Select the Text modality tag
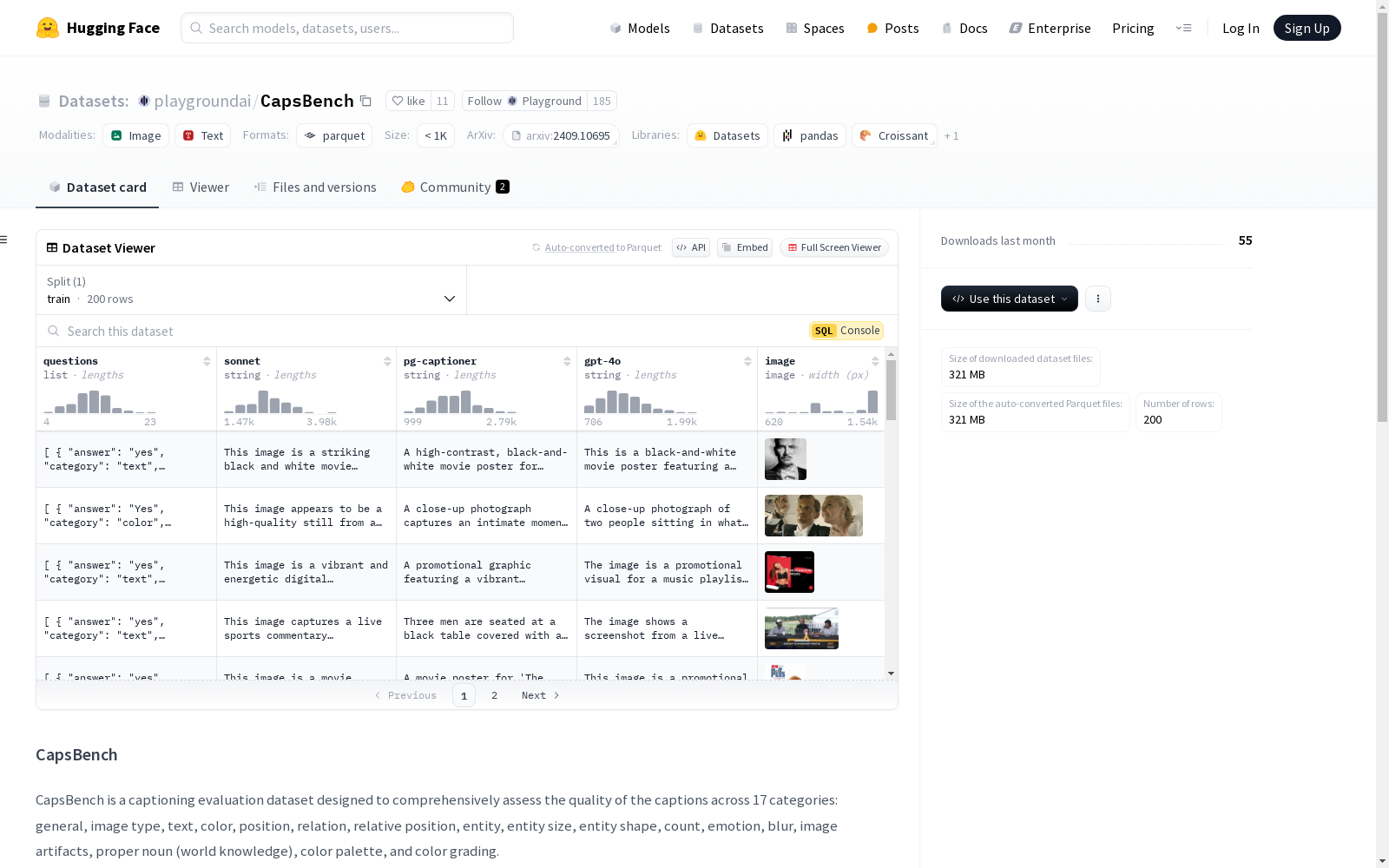This screenshot has height=868, width=1389. pyautogui.click(x=203, y=135)
